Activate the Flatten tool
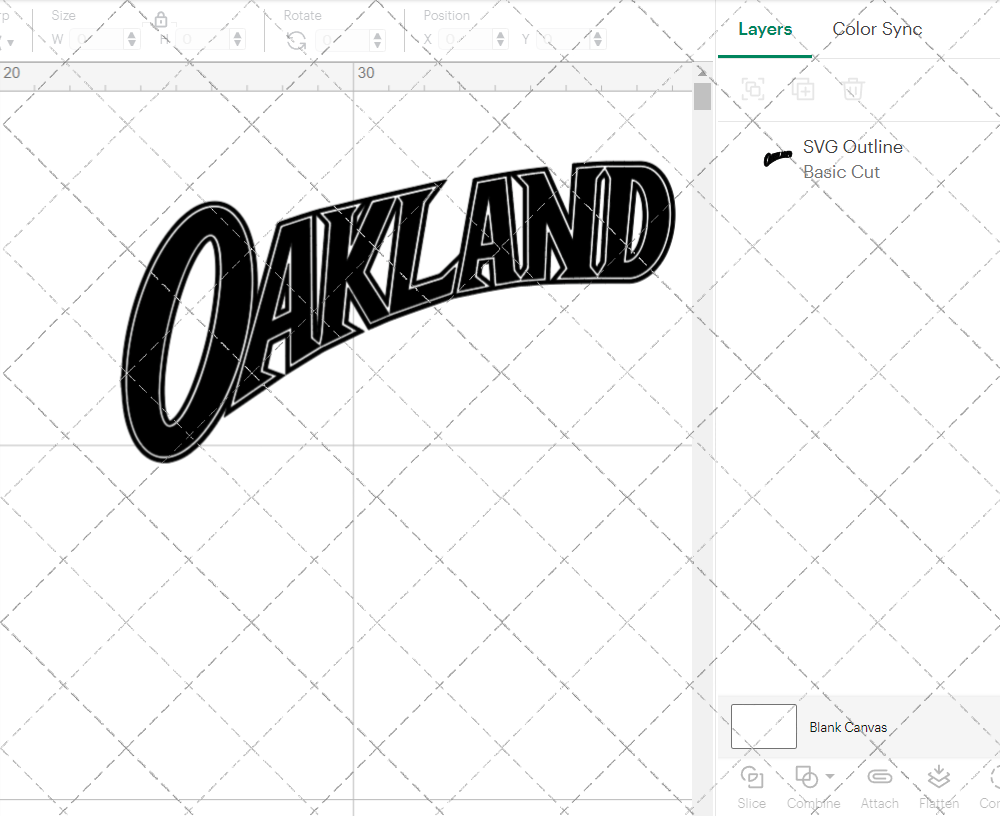 coord(938,778)
